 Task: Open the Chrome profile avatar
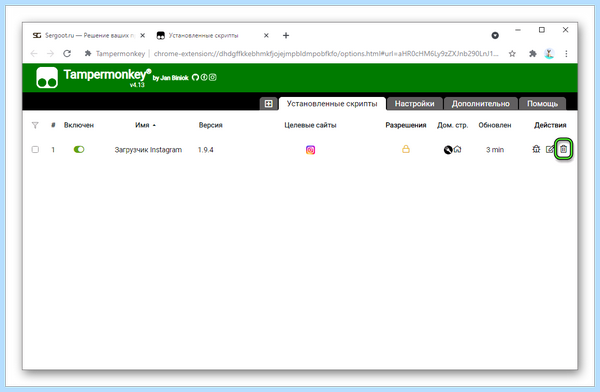(x=549, y=54)
